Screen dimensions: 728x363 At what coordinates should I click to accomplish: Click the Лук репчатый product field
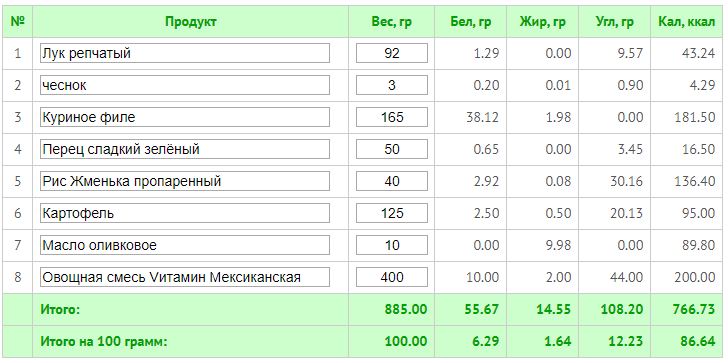tap(185, 53)
